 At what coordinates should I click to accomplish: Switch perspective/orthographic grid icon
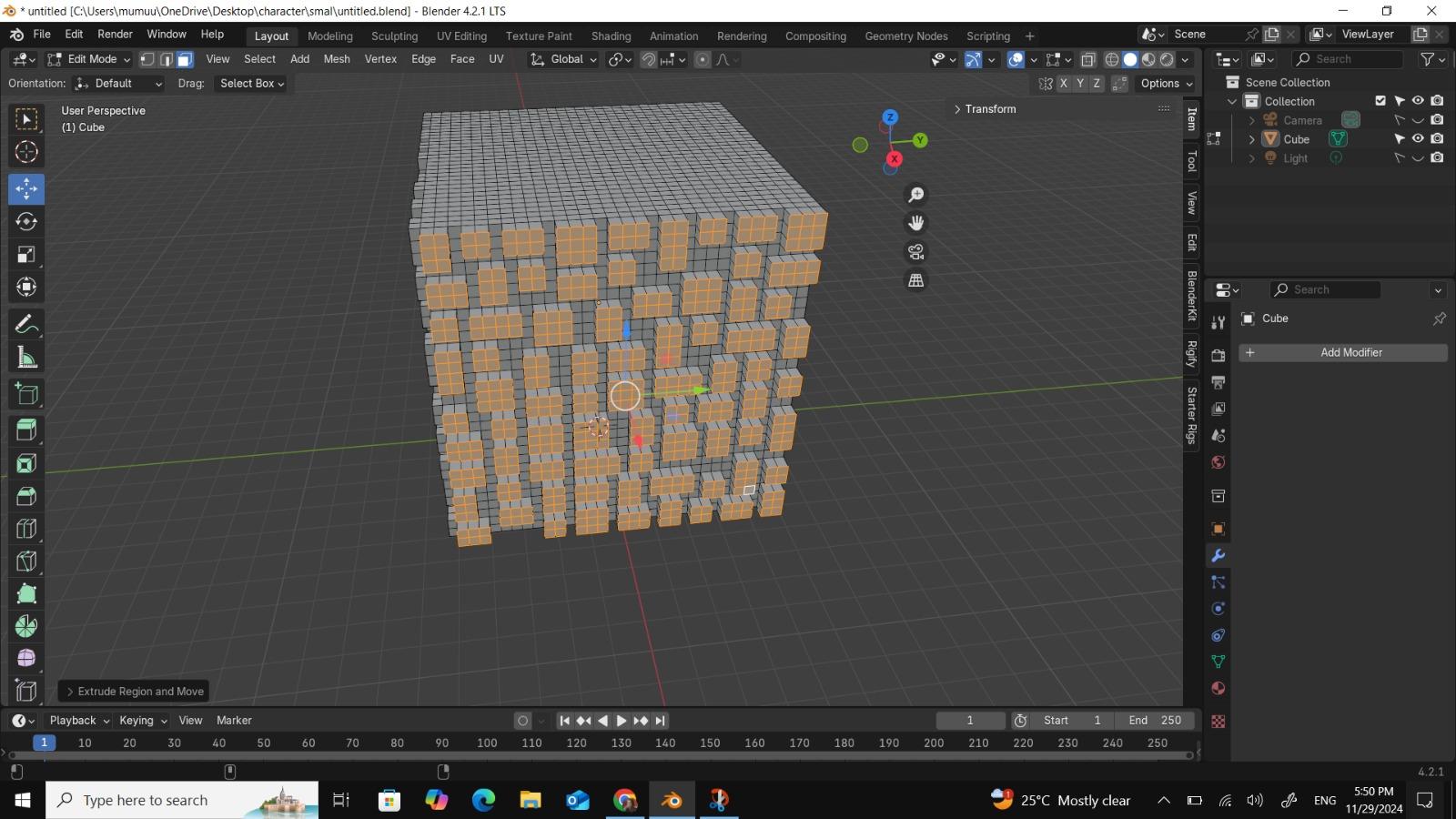tap(916, 280)
